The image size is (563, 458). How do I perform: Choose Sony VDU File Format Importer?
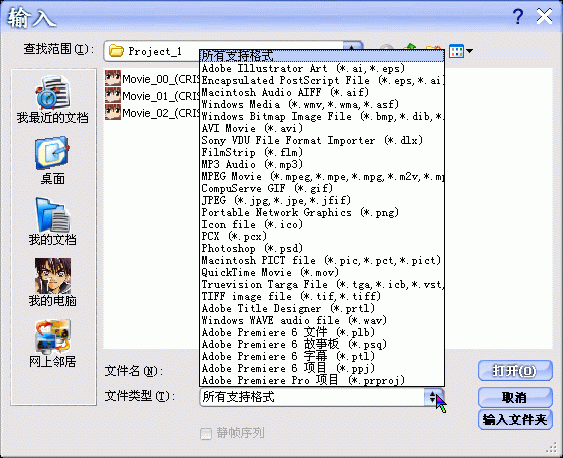coord(322,140)
